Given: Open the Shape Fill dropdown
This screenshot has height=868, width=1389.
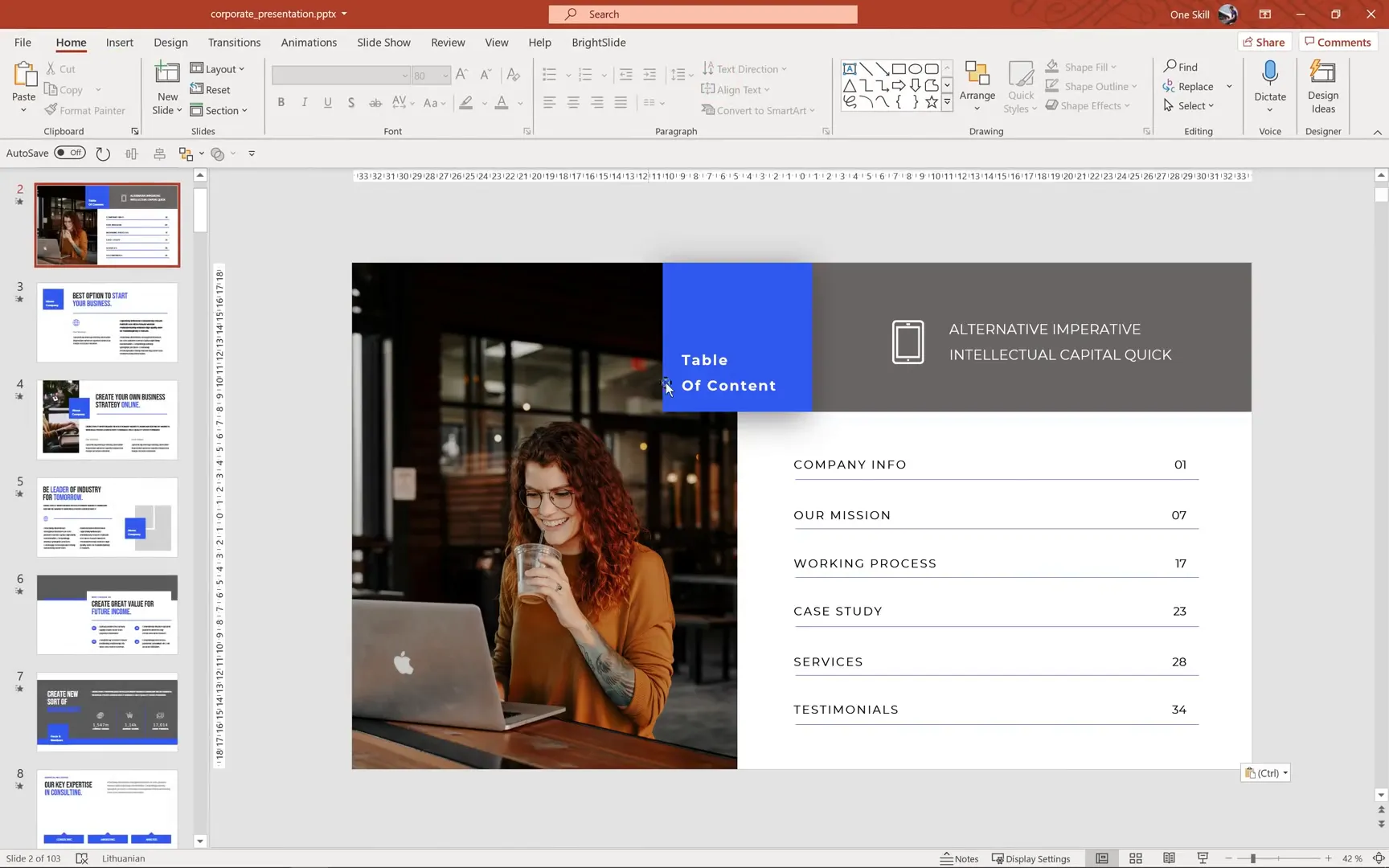Looking at the screenshot, I should tap(1113, 67).
